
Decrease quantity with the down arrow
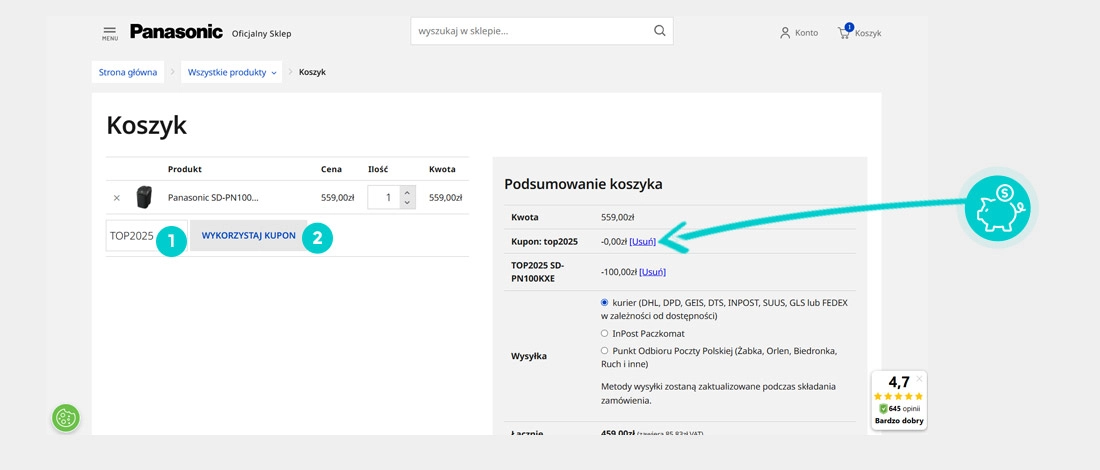tap(406, 203)
